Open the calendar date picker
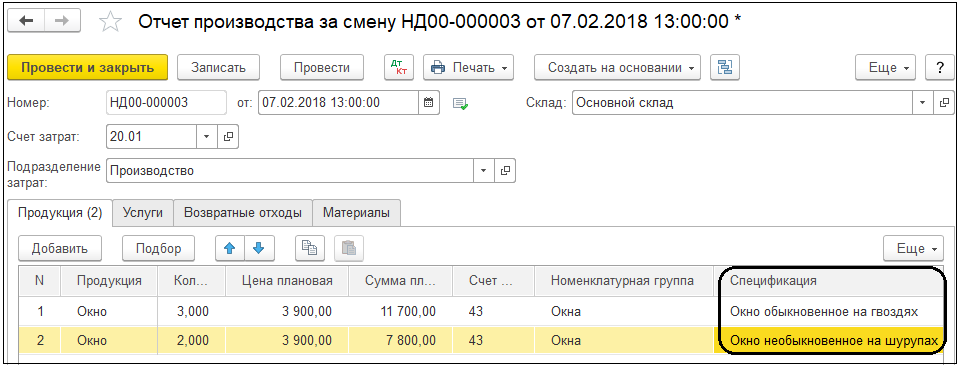 [429, 102]
